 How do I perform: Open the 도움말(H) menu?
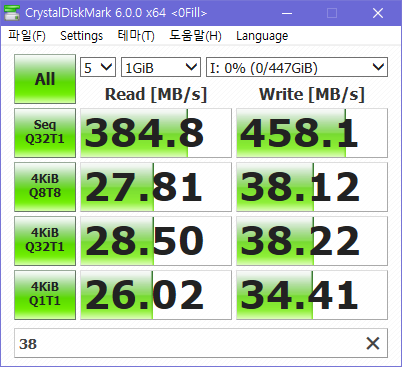[195, 35]
